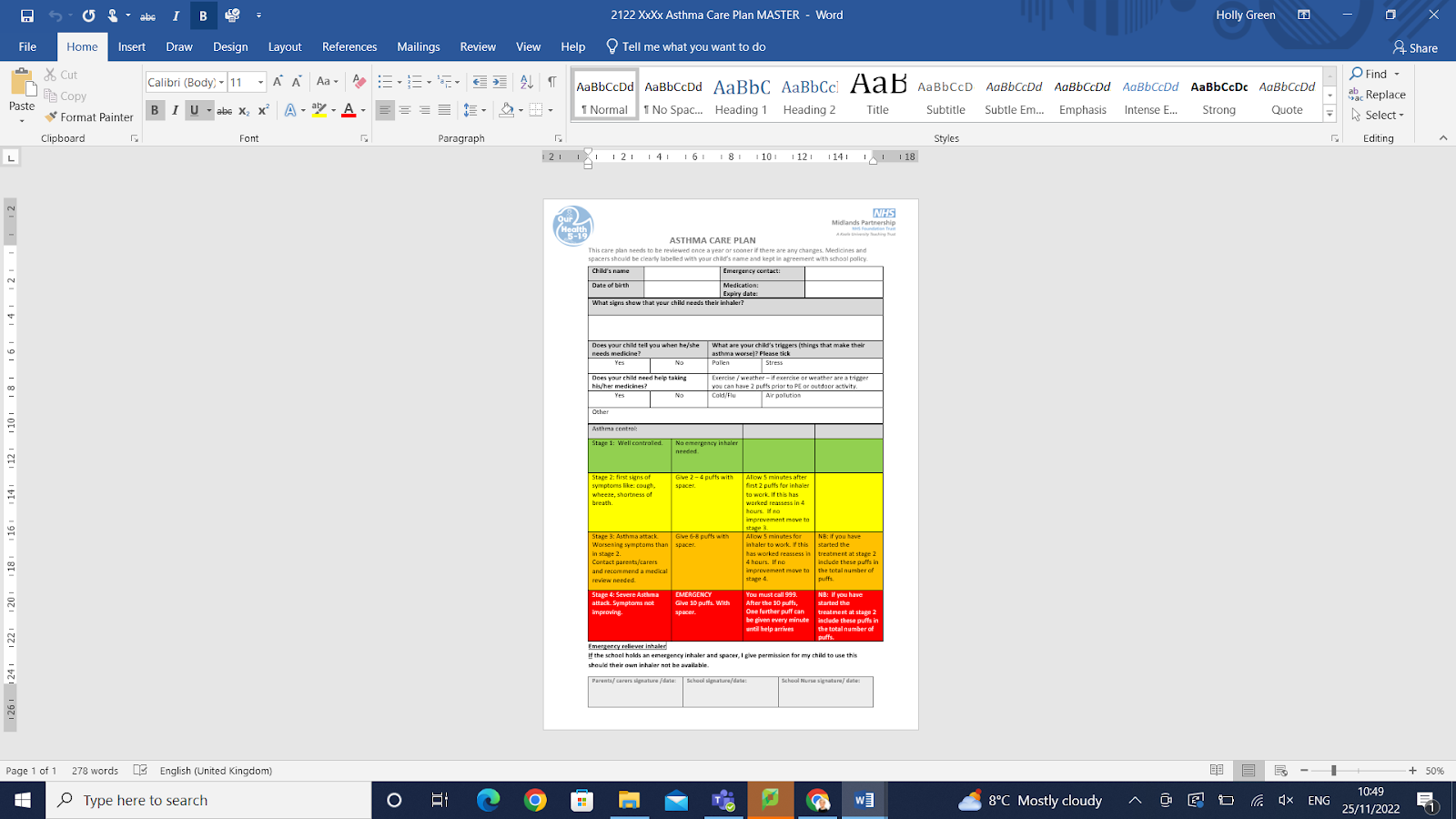Image resolution: width=1456 pixels, height=819 pixels.
Task: Open the font name dropdown
Action: pyautogui.click(x=221, y=82)
